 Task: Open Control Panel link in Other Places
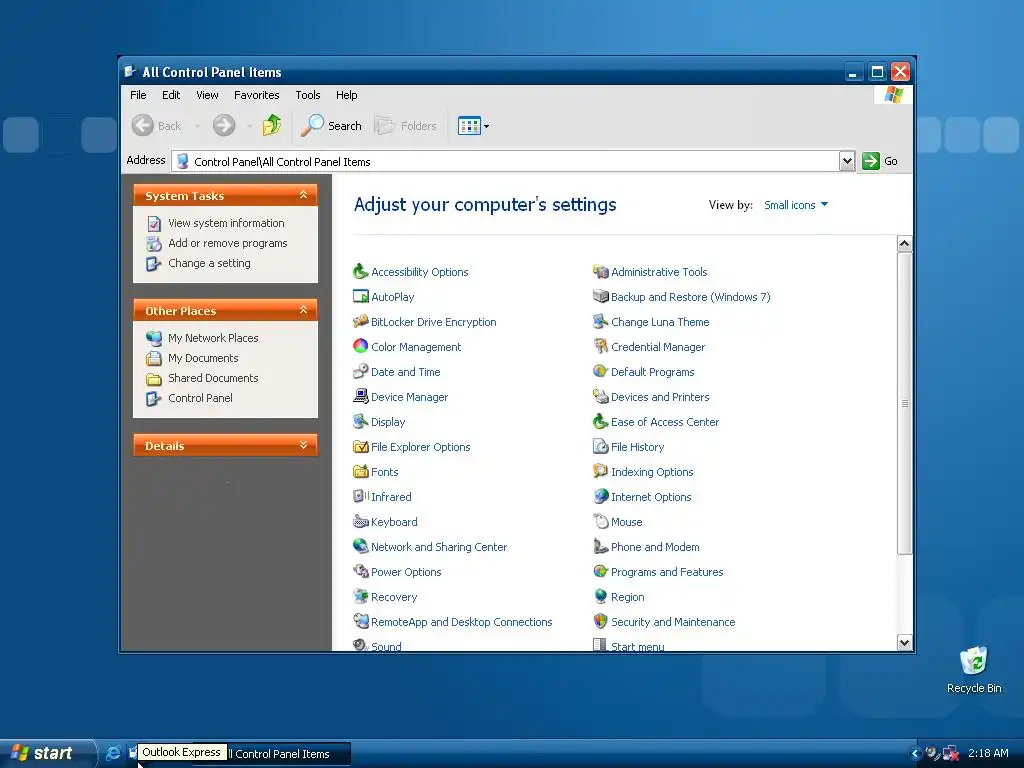200,398
